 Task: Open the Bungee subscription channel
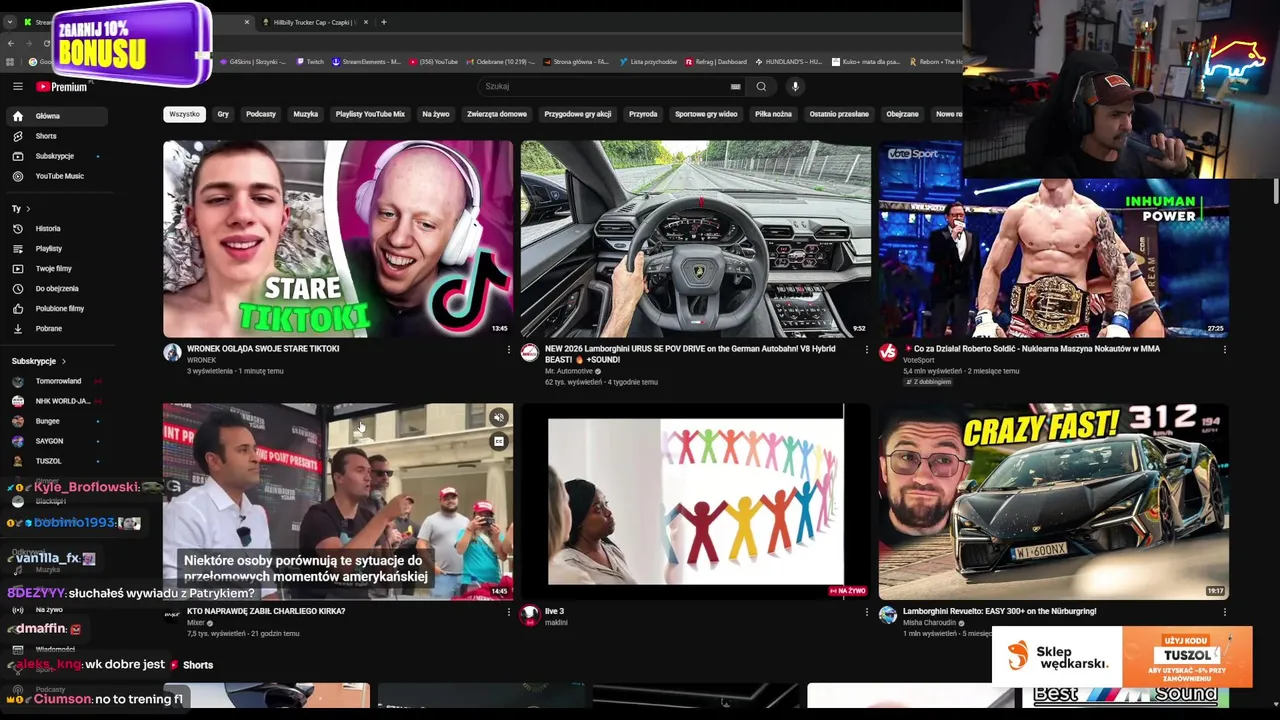point(56,421)
